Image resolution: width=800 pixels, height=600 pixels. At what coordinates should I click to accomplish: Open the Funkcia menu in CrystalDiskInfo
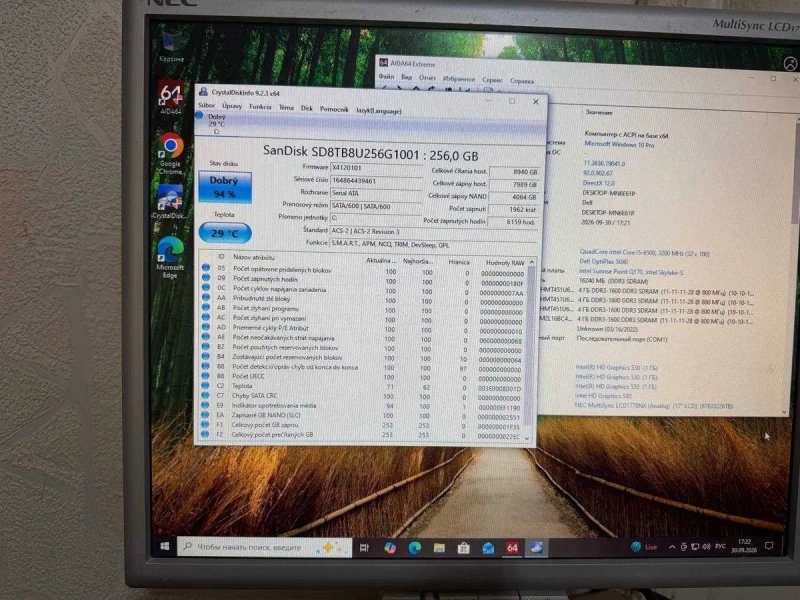pyautogui.click(x=260, y=107)
